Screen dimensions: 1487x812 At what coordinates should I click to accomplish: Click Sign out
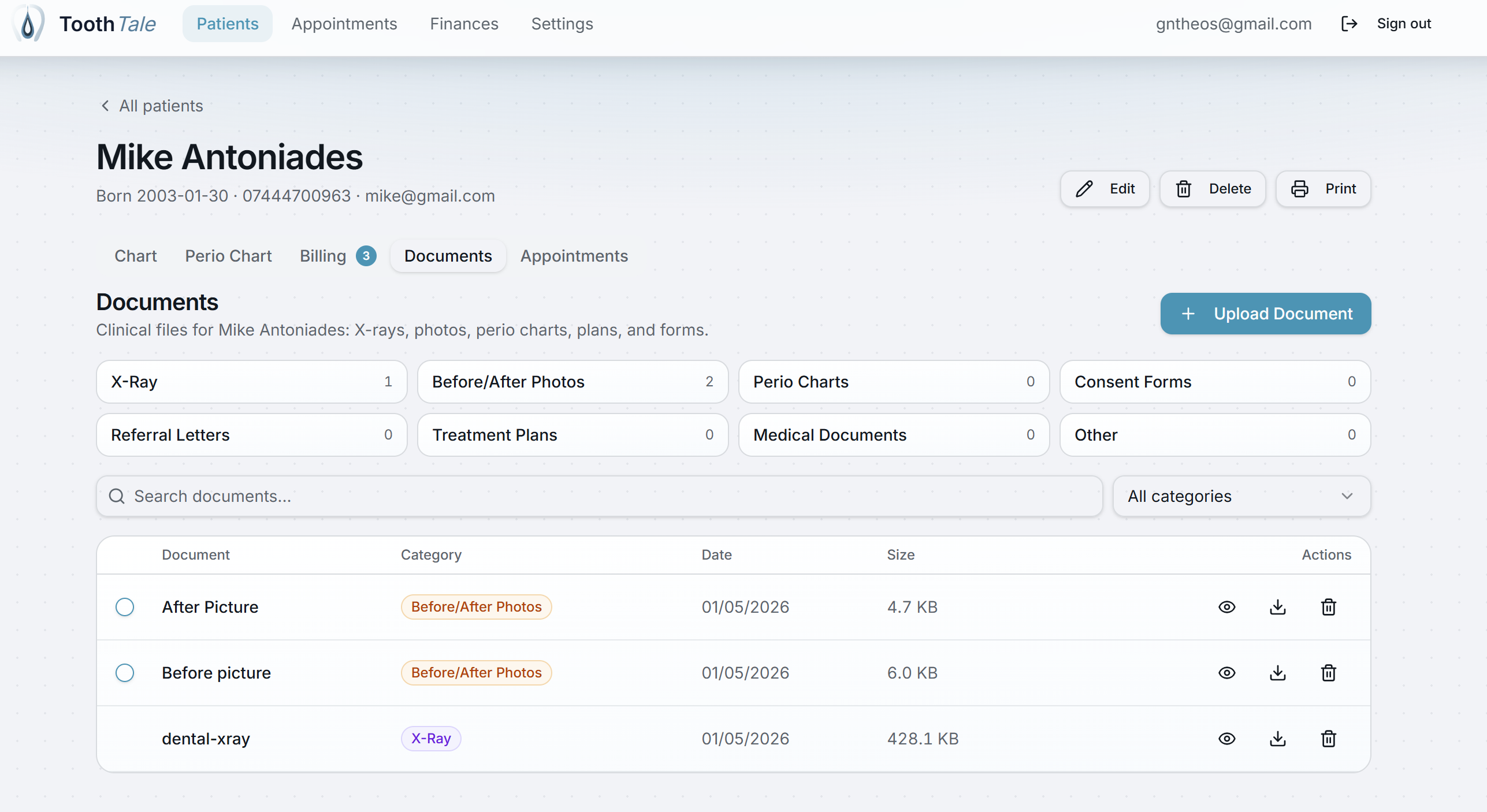pos(1404,24)
